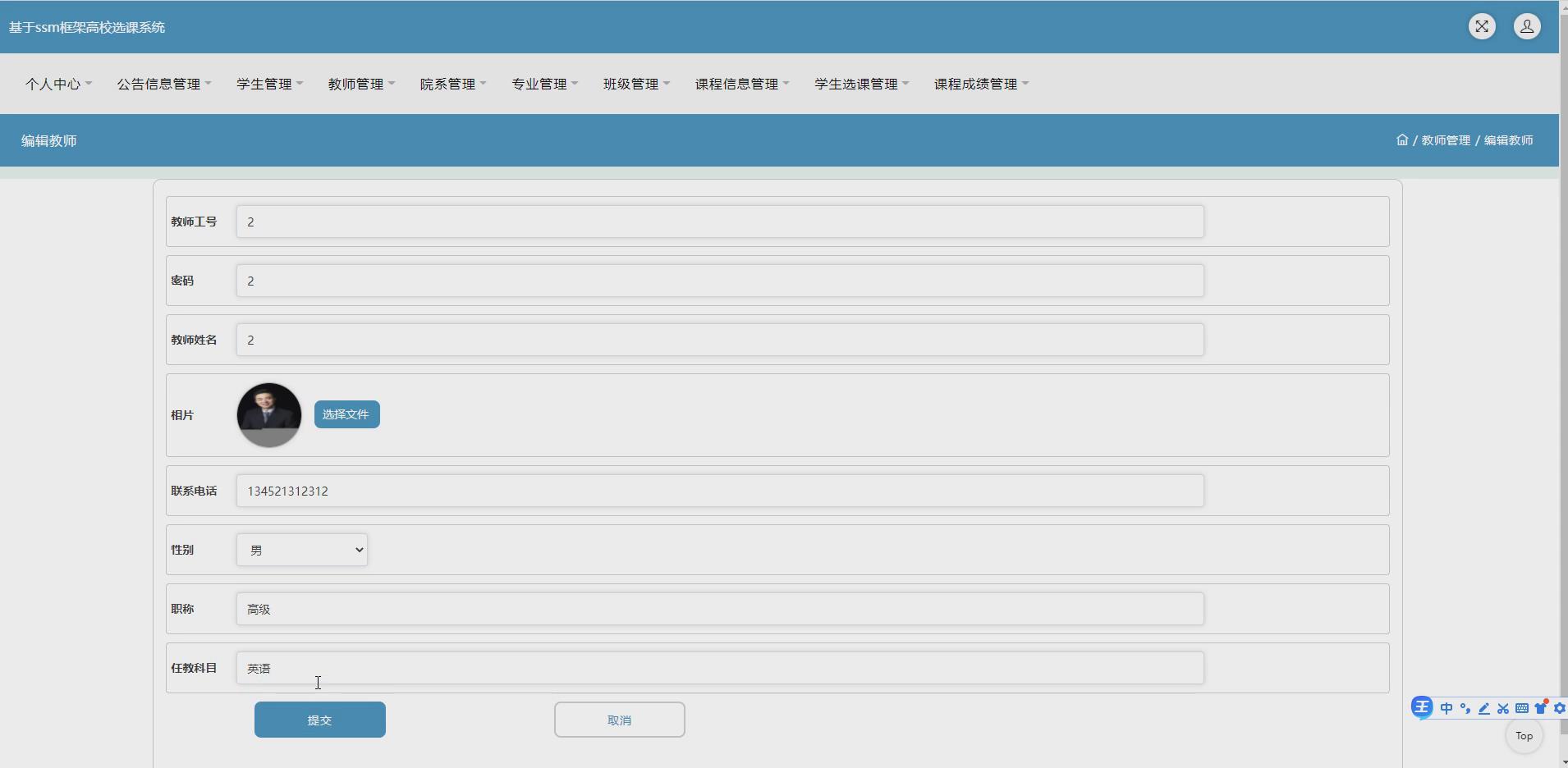Click the 编辑教师 page heading
The image size is (1568, 768).
(x=49, y=140)
